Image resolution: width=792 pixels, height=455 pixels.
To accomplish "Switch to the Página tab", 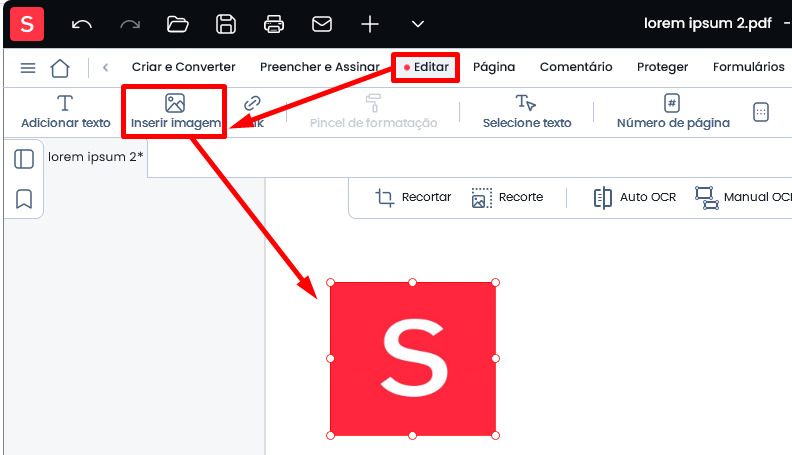I will (494, 67).
